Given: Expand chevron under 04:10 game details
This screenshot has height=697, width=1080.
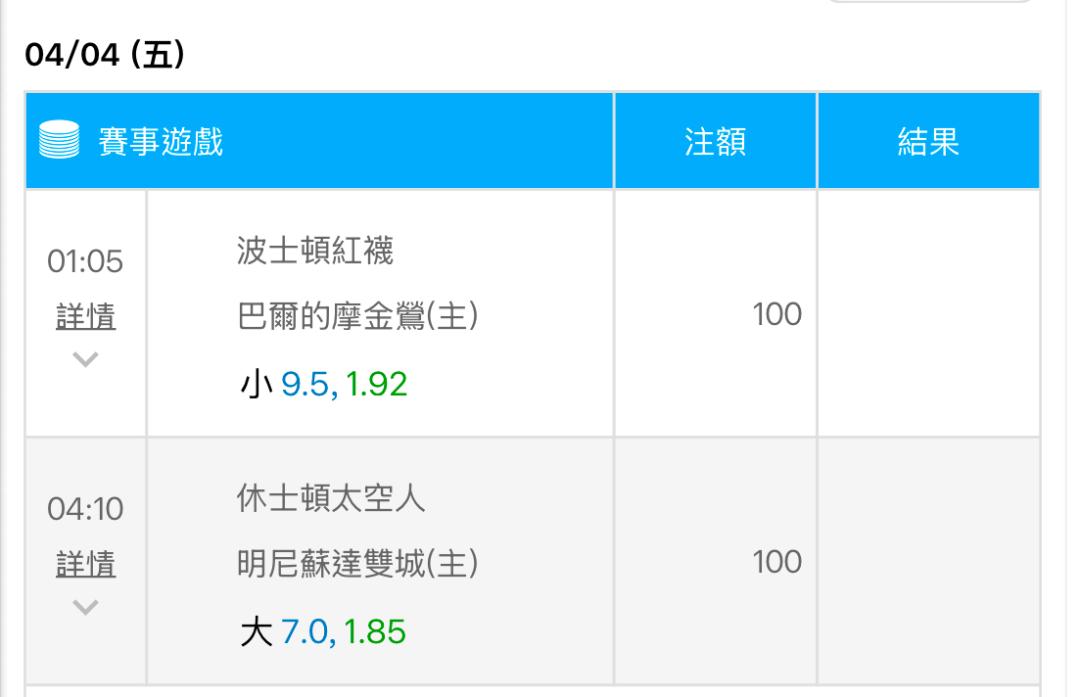Looking at the screenshot, I should tap(85, 607).
